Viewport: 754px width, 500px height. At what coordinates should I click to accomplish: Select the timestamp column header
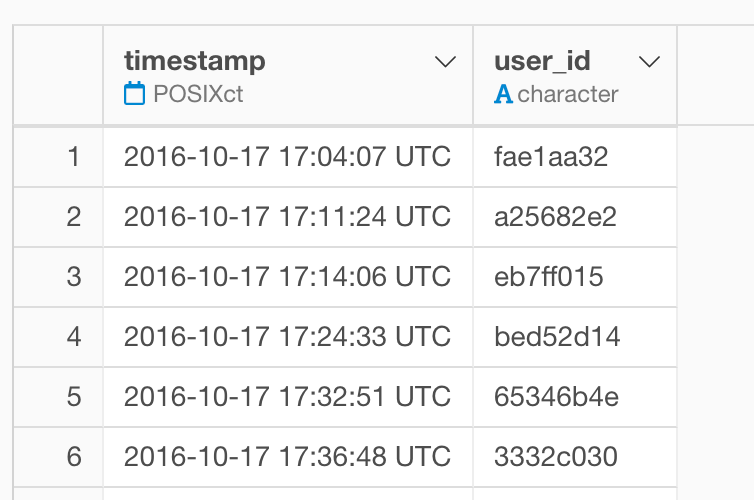288,75
